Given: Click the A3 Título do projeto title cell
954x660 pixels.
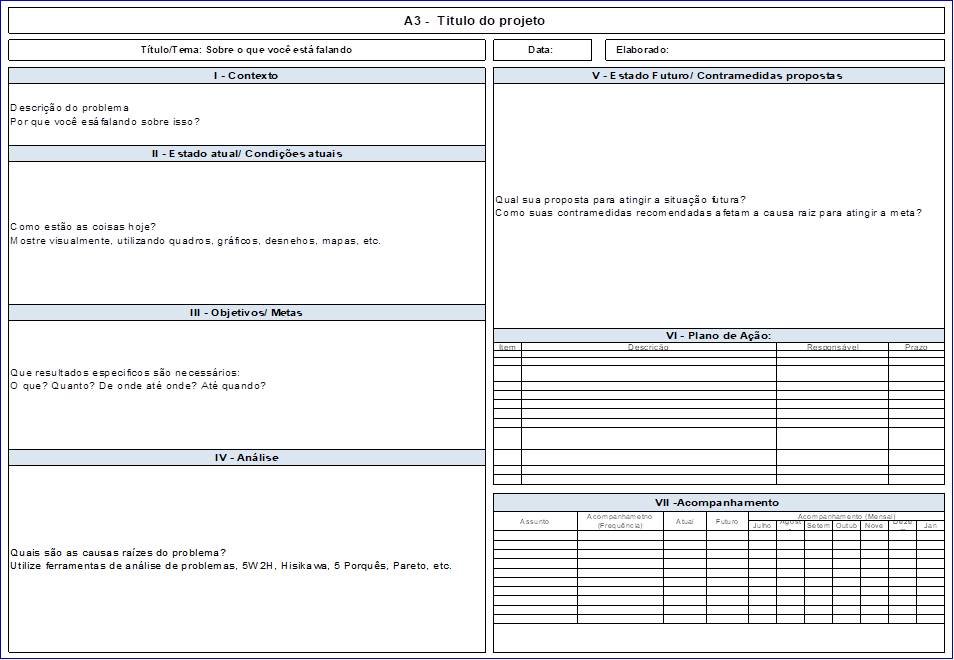Looking at the screenshot, I should [x=475, y=21].
